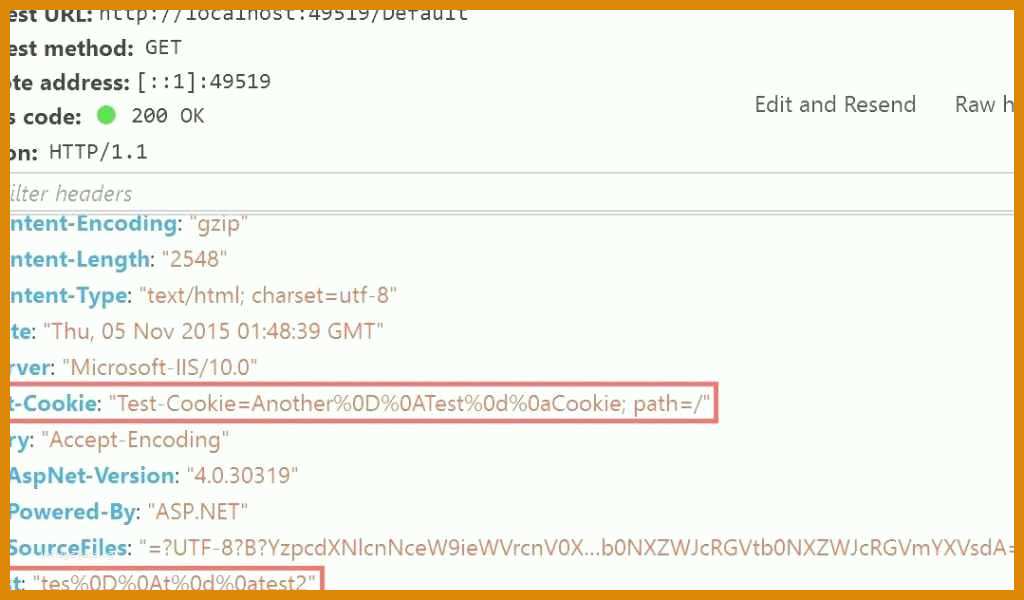Select the AspNet-Version value 4.0.30319
This screenshot has height=600, width=1024.
[x=242, y=475]
